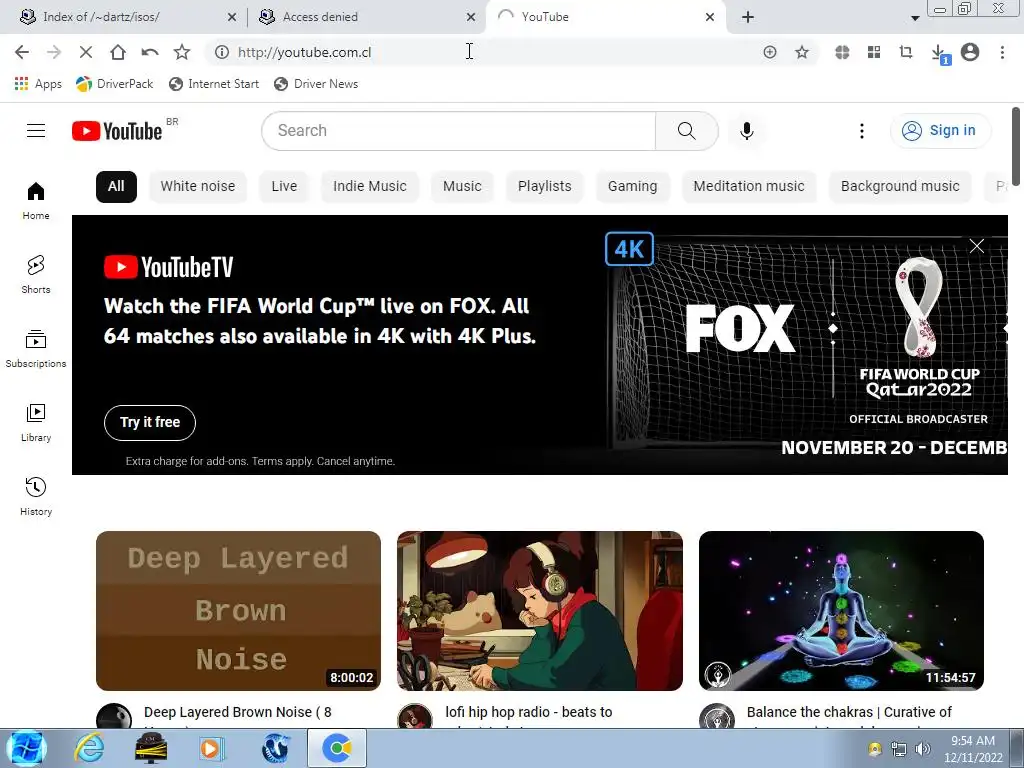The image size is (1024, 768).
Task: Click the circled plus icon in address bar
Action: pos(770,52)
